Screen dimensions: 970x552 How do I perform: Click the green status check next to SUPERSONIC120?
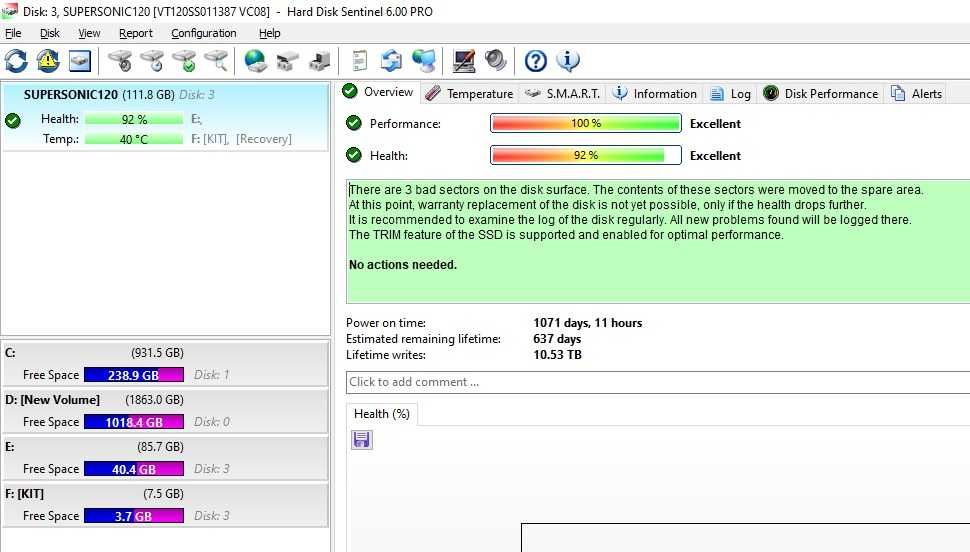(12, 120)
